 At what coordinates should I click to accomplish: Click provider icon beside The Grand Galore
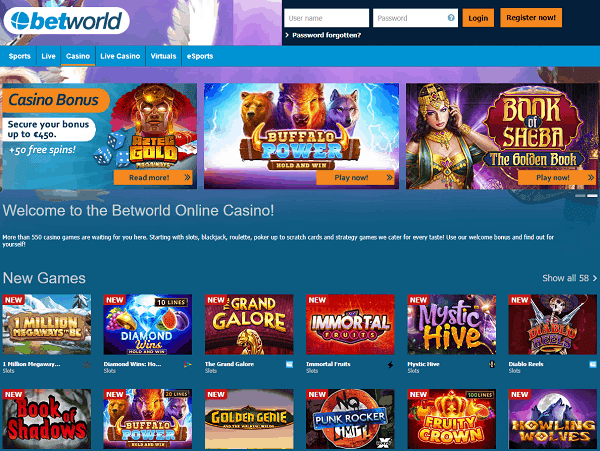point(289,364)
